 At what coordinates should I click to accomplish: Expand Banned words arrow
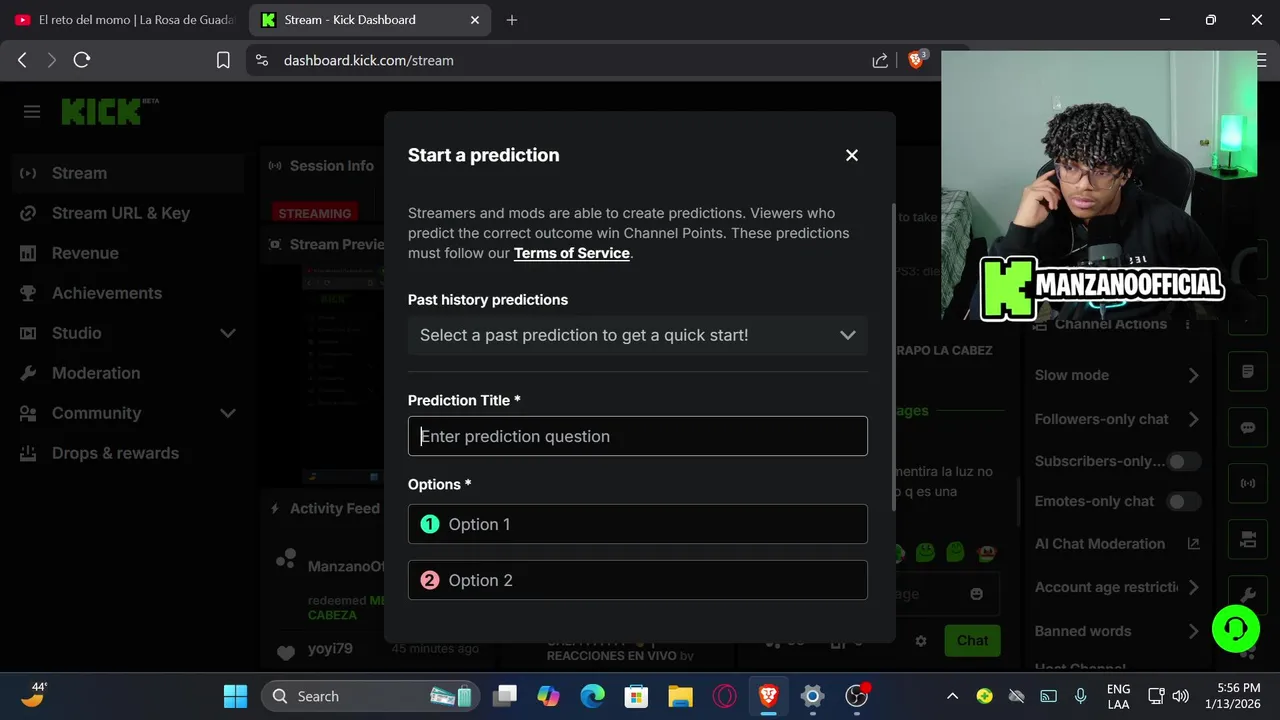tap(1193, 631)
